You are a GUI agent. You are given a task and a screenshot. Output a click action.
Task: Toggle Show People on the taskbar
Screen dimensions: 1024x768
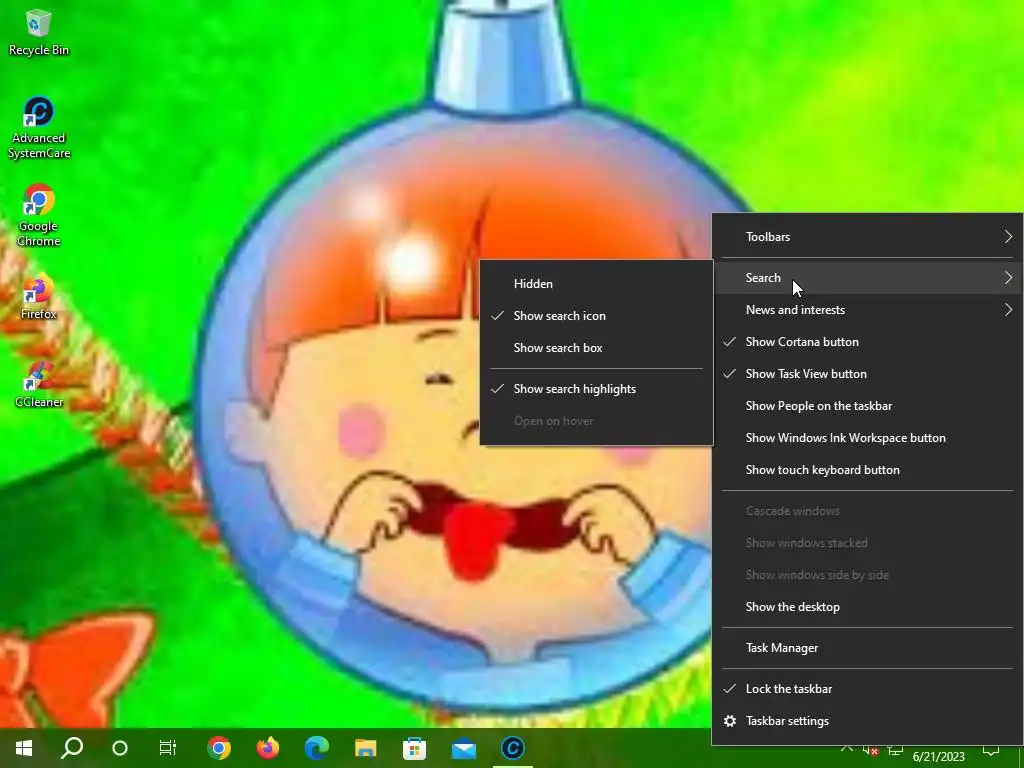click(x=867, y=406)
